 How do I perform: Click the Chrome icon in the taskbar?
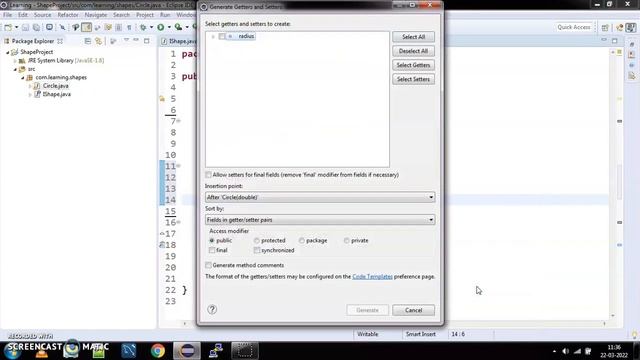point(158,351)
